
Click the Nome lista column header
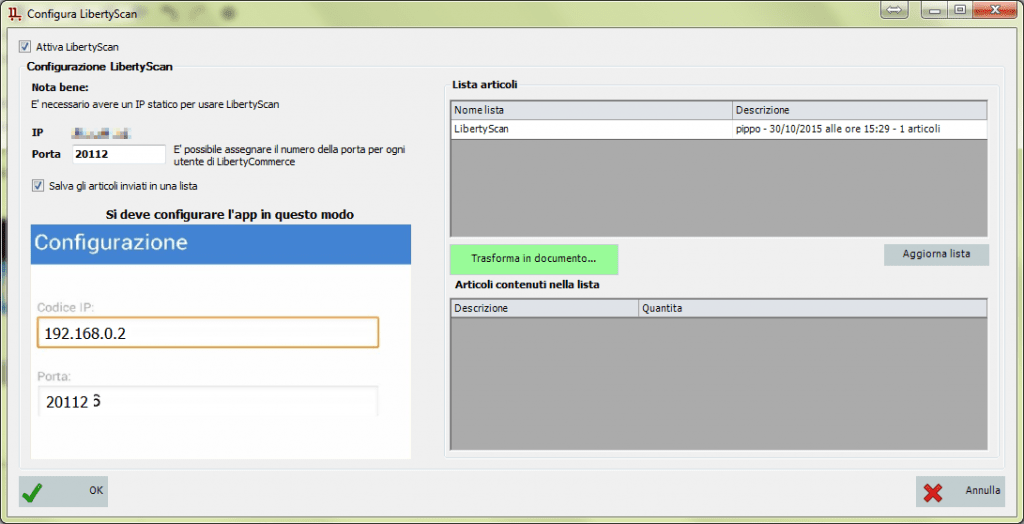click(x=591, y=110)
